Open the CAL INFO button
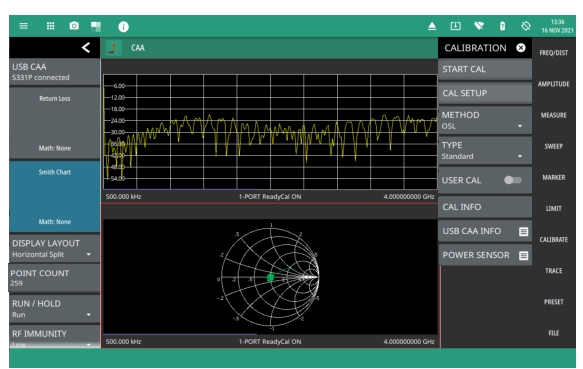The height and width of the screenshot is (369, 583). (485, 207)
